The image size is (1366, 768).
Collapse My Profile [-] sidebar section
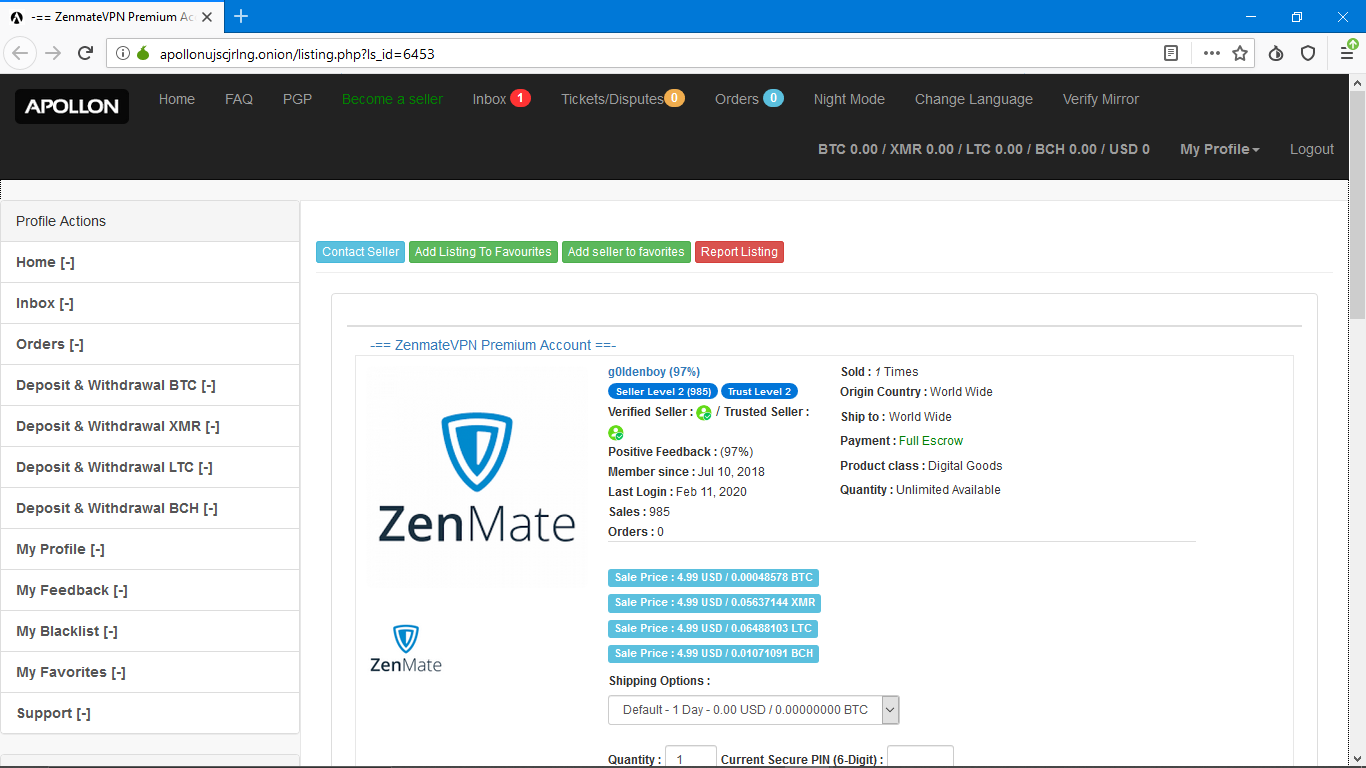[x=150, y=549]
